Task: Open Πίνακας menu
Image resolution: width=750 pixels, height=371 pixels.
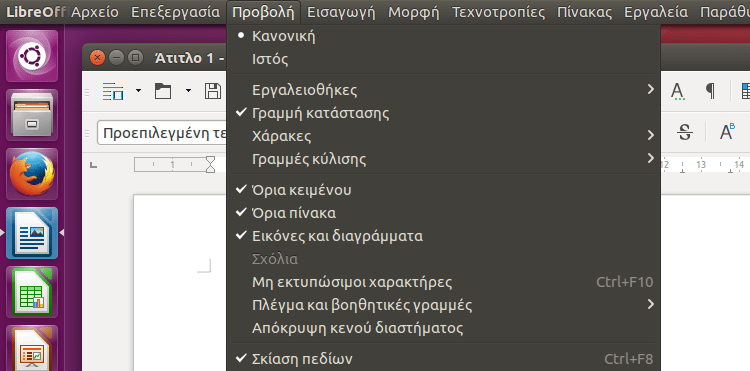Action: coord(585,12)
